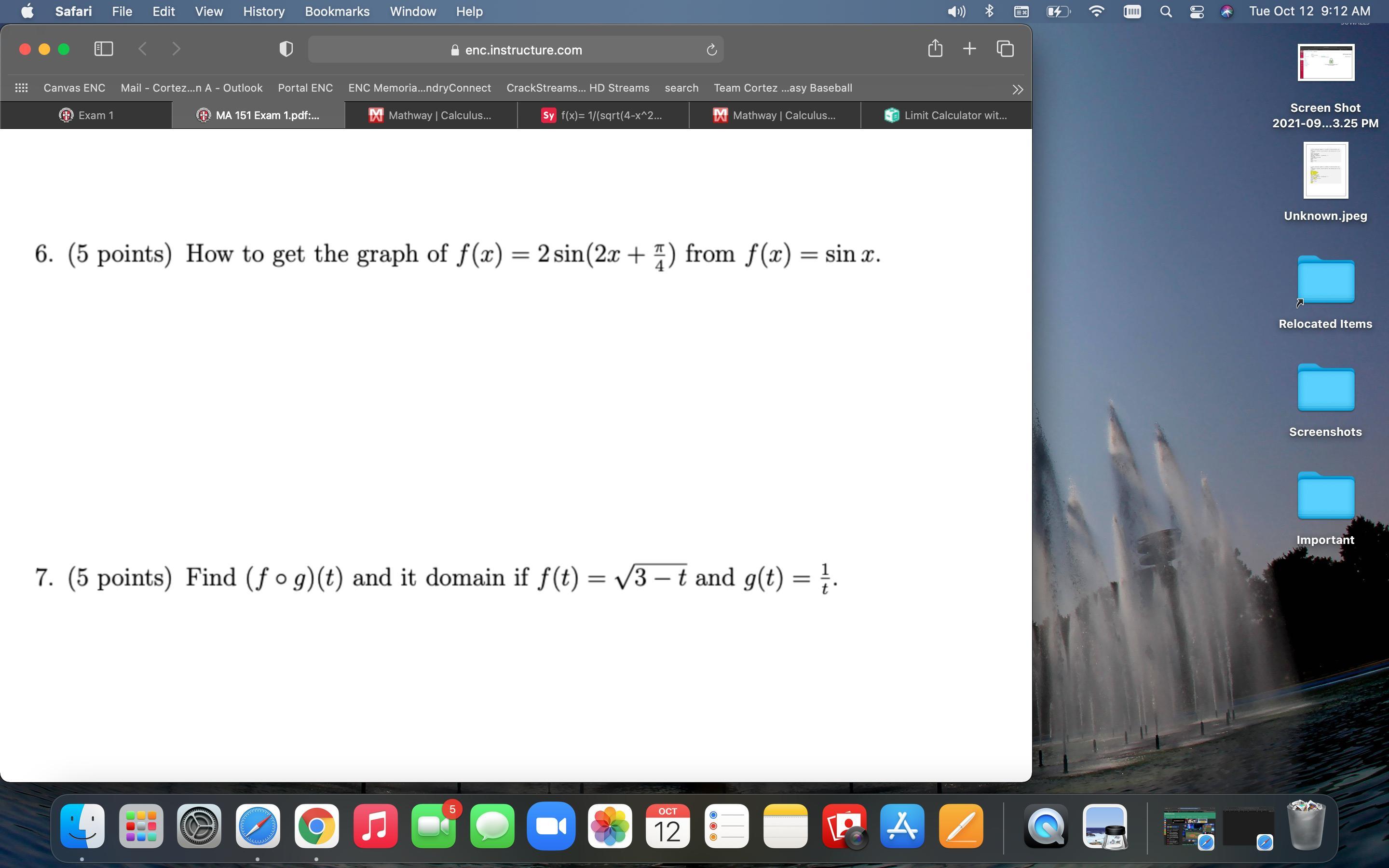Open the Bookmarks menu

[x=337, y=12]
